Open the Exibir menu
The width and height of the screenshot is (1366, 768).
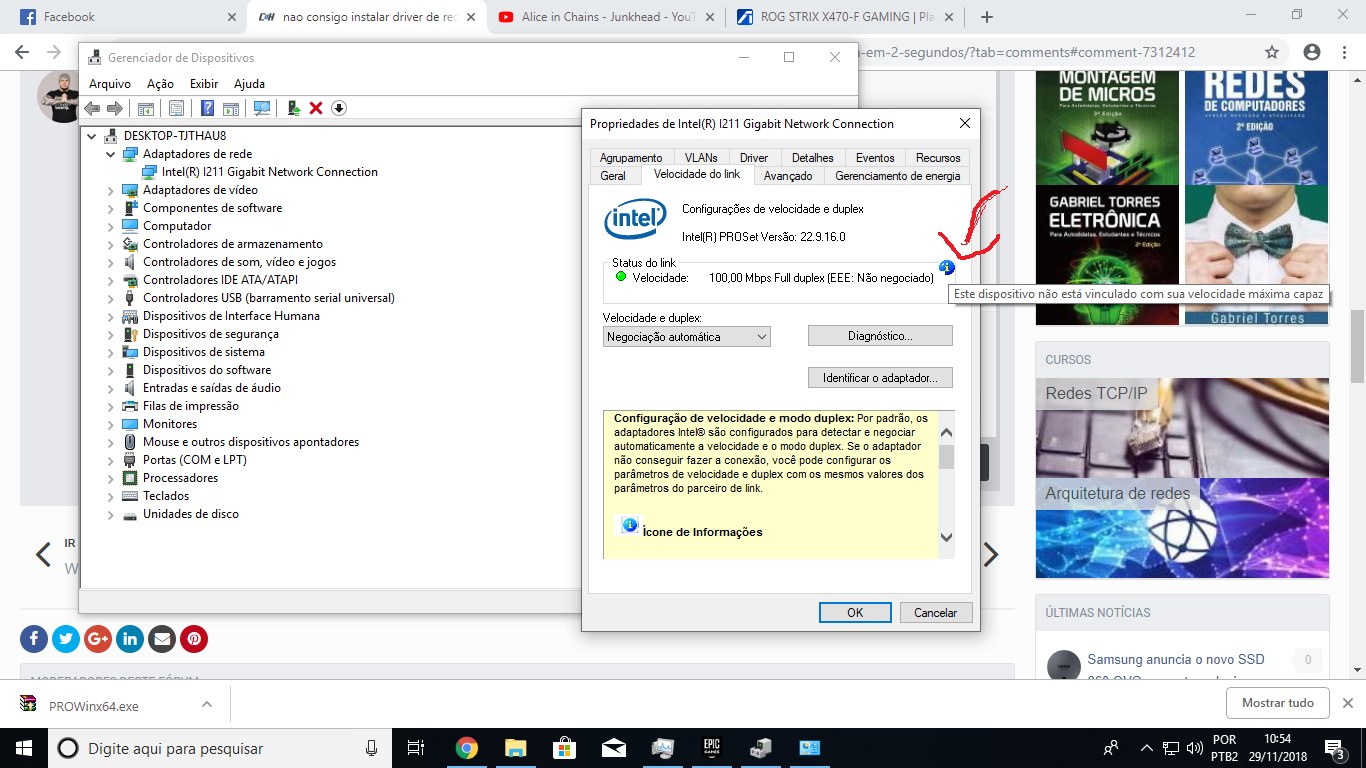[204, 84]
